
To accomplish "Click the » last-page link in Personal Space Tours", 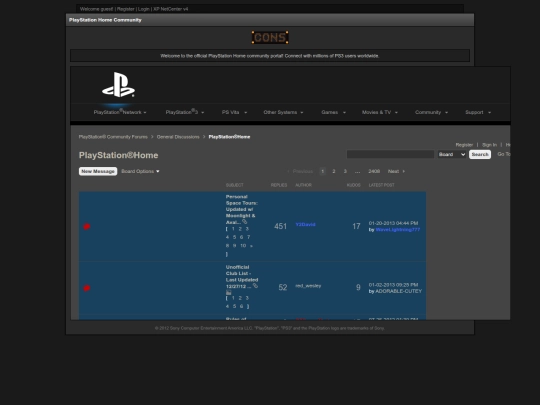I will tap(251, 246).
